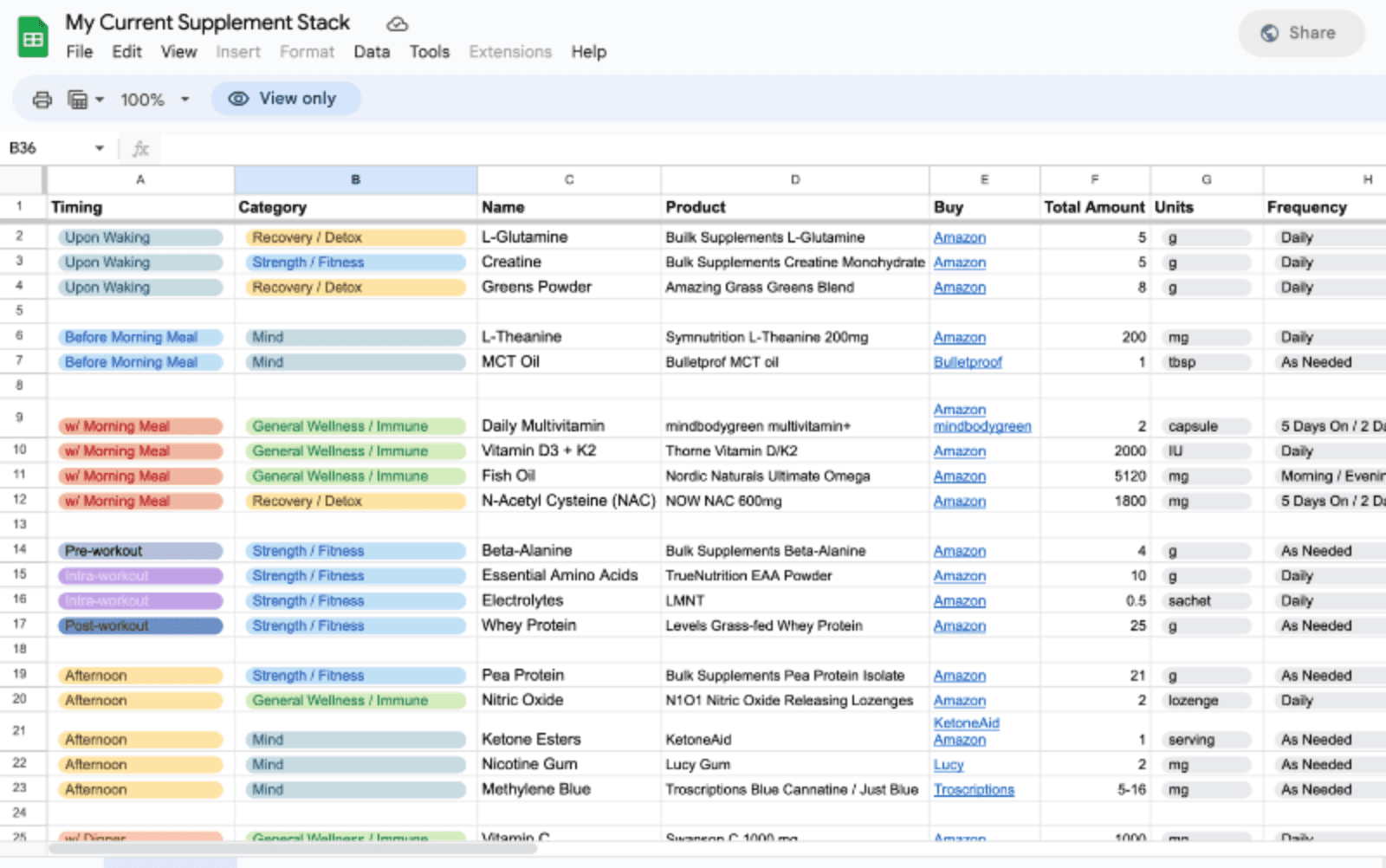Open the mindbodygreen link for Daily Multivitamin
Screen dimensions: 1386x868
[982, 426]
